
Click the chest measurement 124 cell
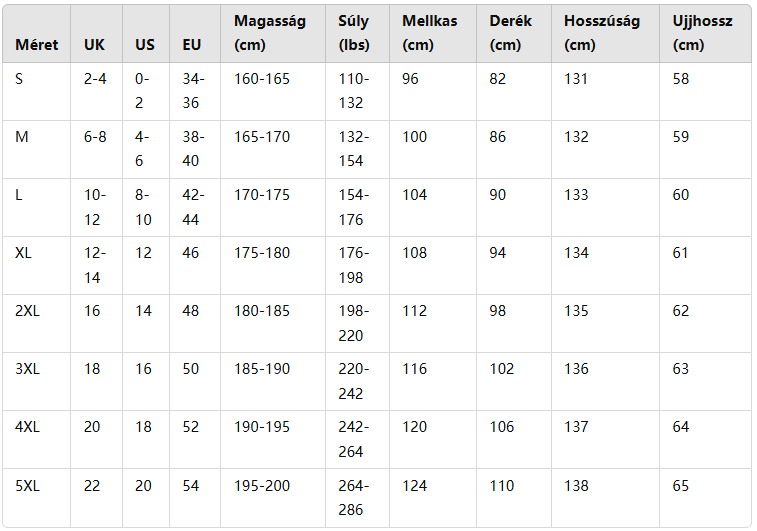coord(414,486)
